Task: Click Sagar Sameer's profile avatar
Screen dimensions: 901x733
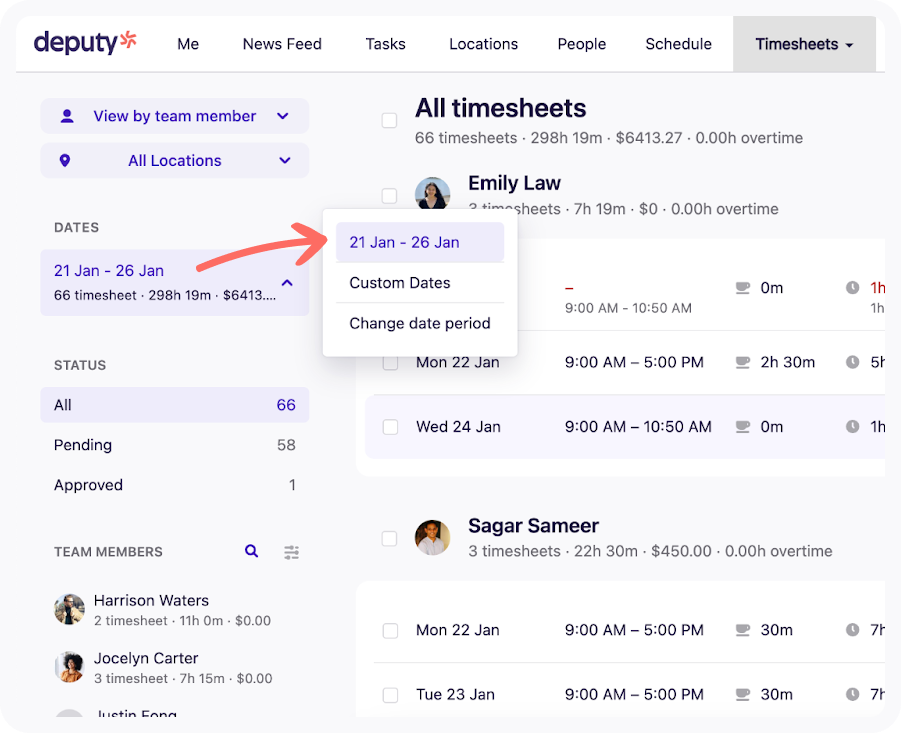Action: [432, 537]
